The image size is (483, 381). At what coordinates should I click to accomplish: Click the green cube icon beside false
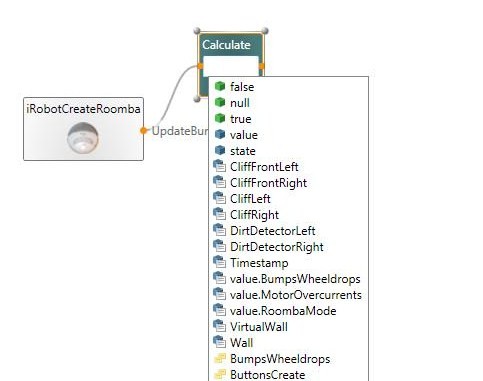tap(220, 87)
